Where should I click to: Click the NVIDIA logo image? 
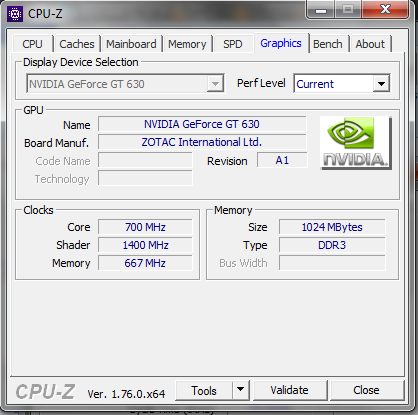pos(355,143)
